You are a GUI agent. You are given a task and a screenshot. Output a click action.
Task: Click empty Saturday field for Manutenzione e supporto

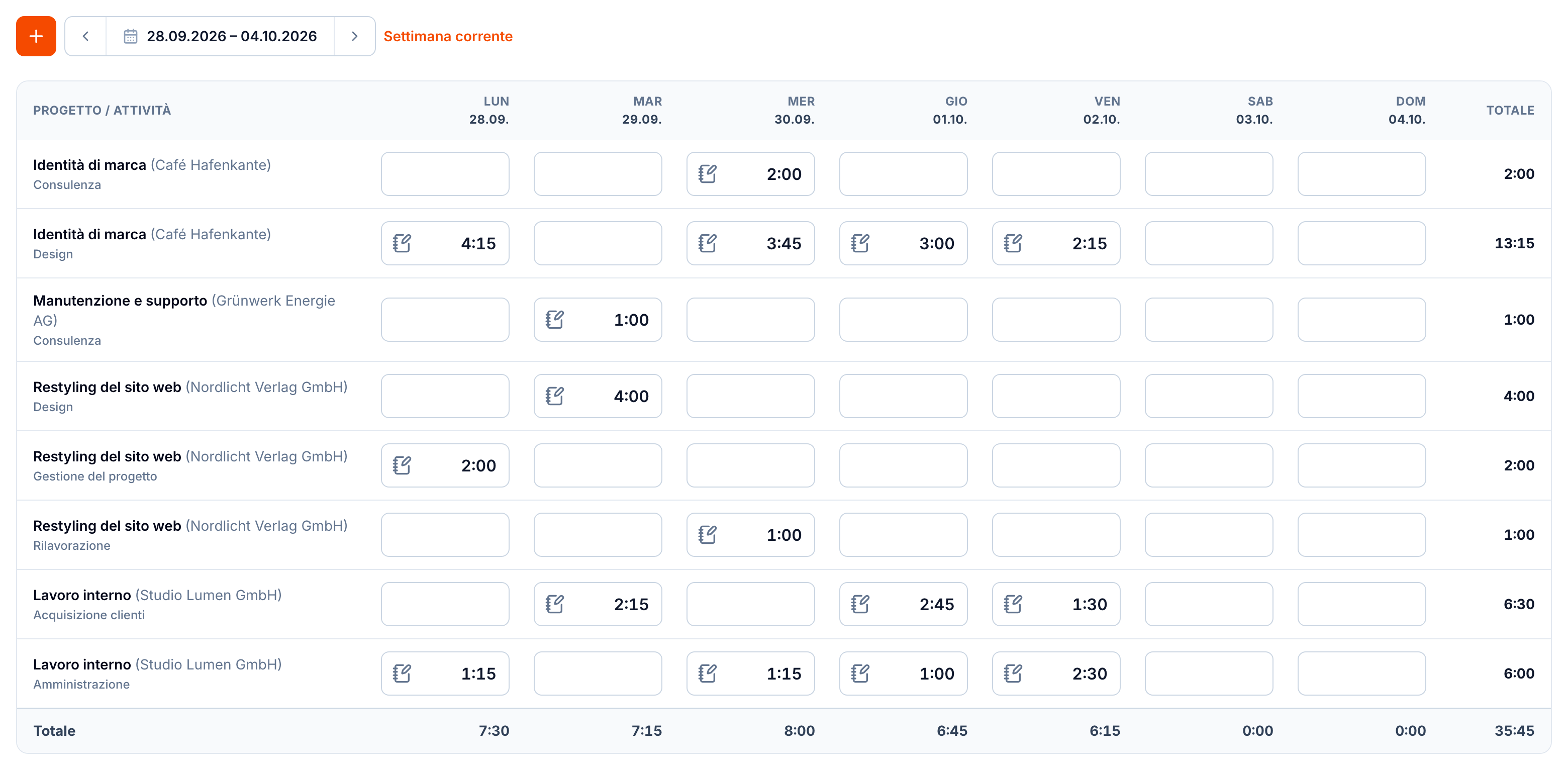pos(1209,320)
